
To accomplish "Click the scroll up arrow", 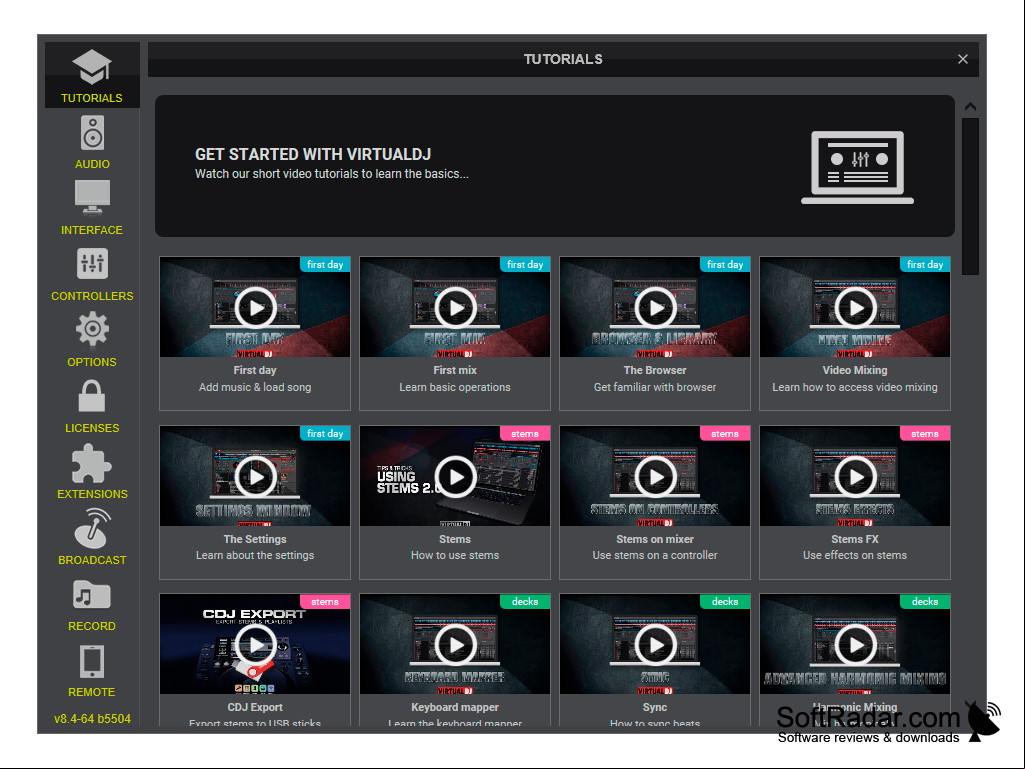I will 970,107.
